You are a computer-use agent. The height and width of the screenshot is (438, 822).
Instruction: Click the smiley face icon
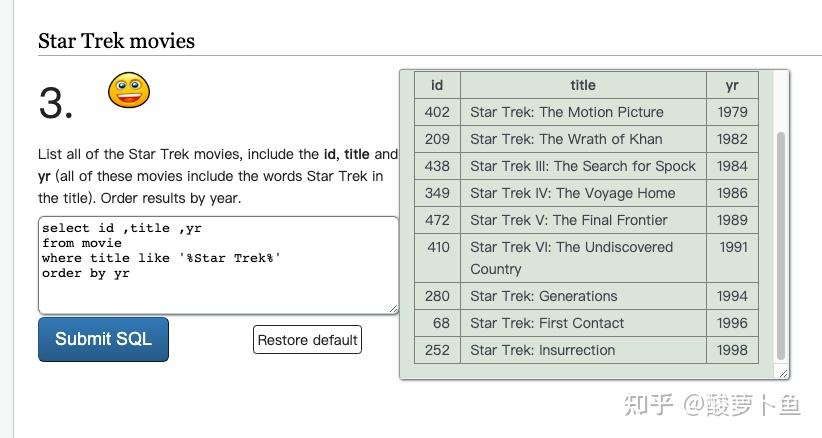coord(129,91)
